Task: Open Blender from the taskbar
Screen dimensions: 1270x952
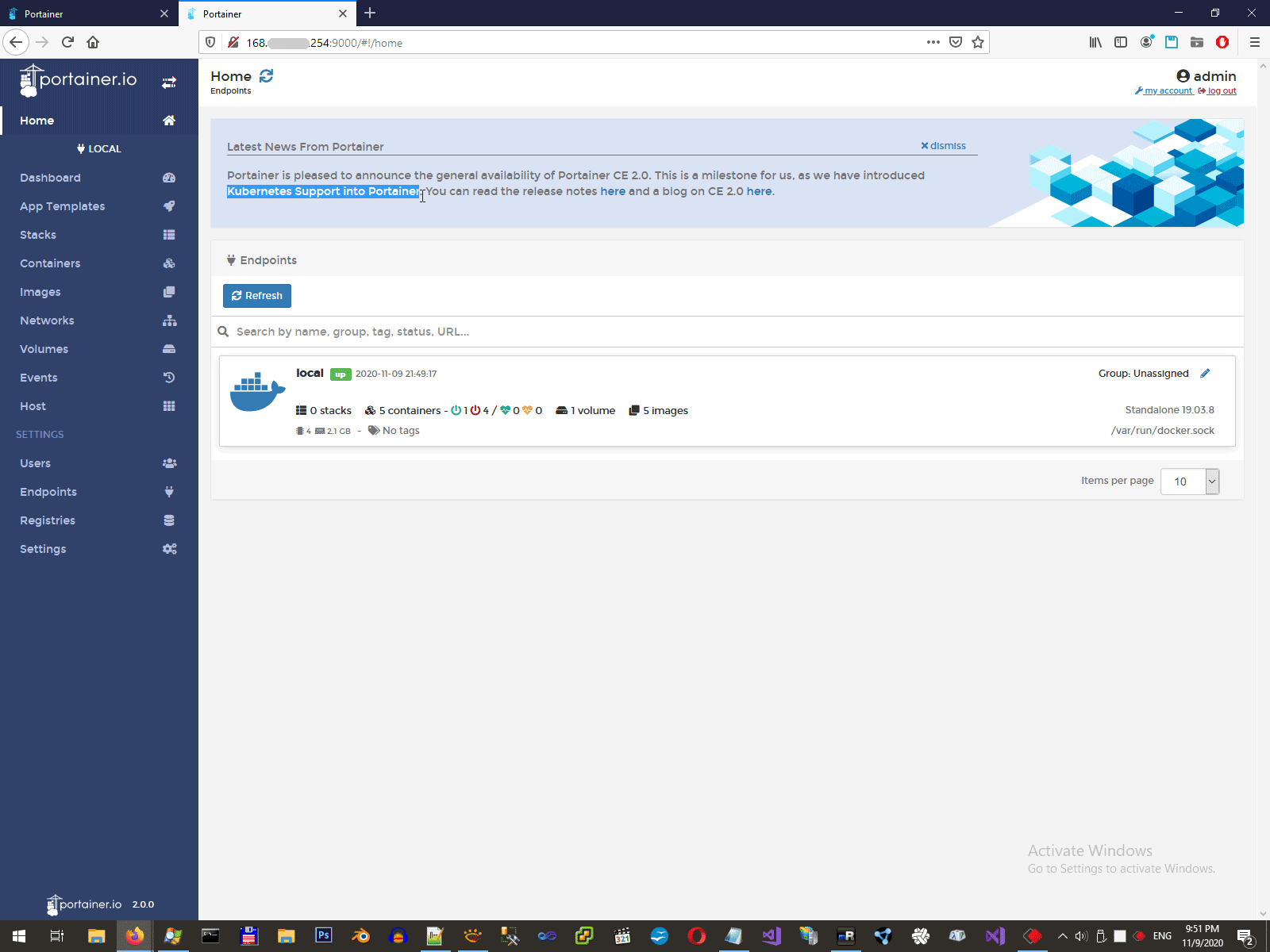Action: (360, 936)
